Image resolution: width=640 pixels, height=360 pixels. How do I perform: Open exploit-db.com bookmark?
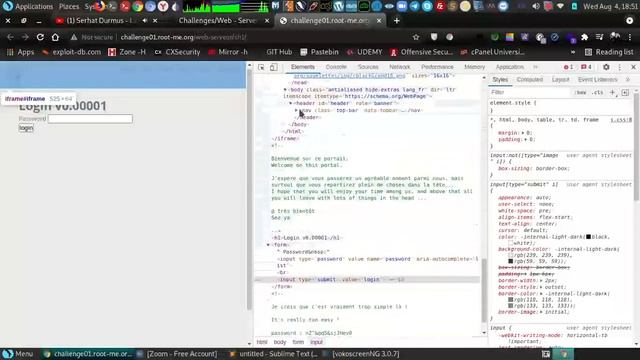71,52
